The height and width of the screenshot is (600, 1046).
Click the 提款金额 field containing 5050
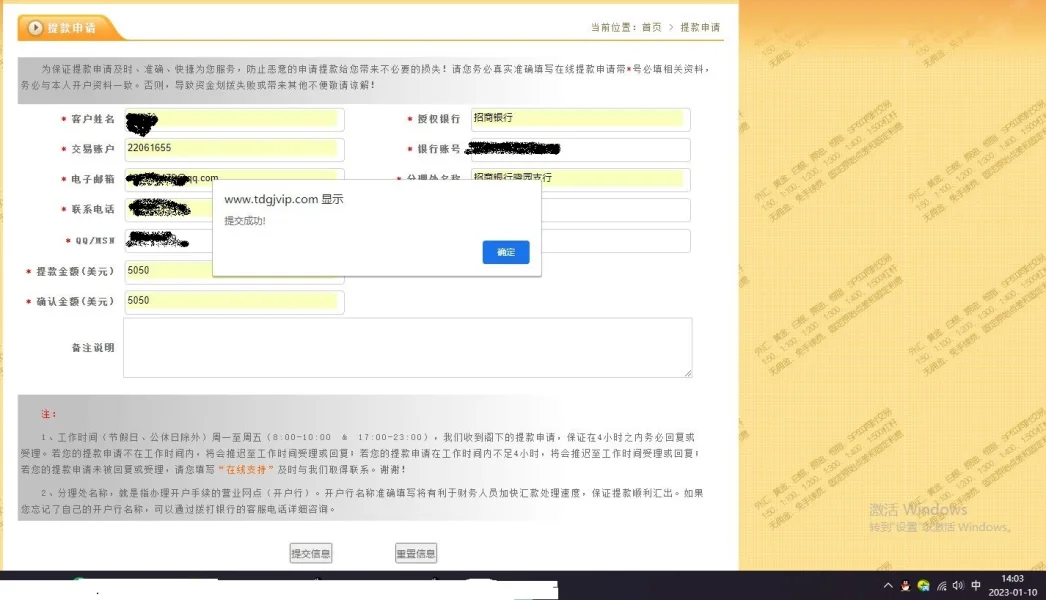pyautogui.click(x=232, y=270)
